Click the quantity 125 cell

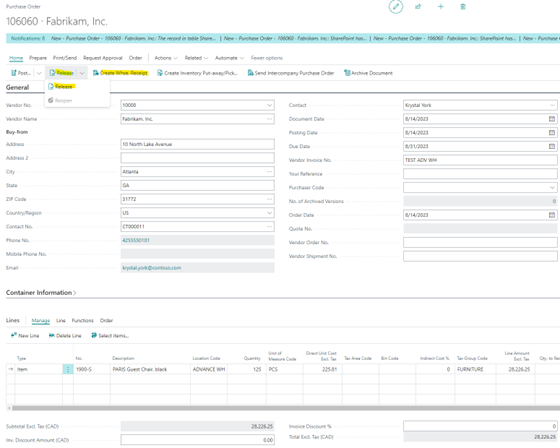[x=247, y=369]
